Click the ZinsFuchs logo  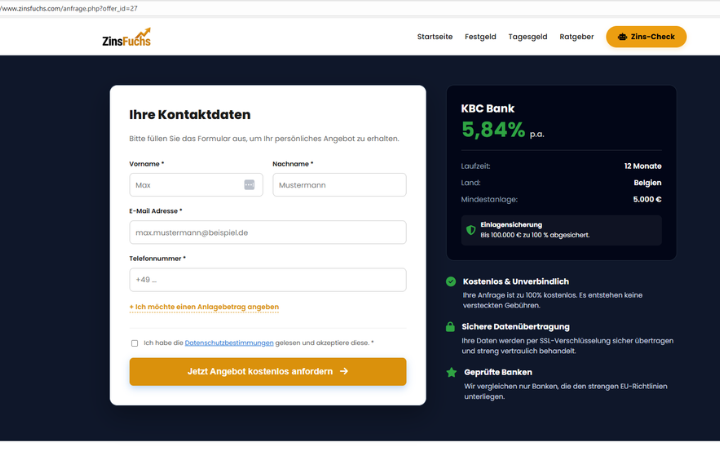tap(127, 37)
